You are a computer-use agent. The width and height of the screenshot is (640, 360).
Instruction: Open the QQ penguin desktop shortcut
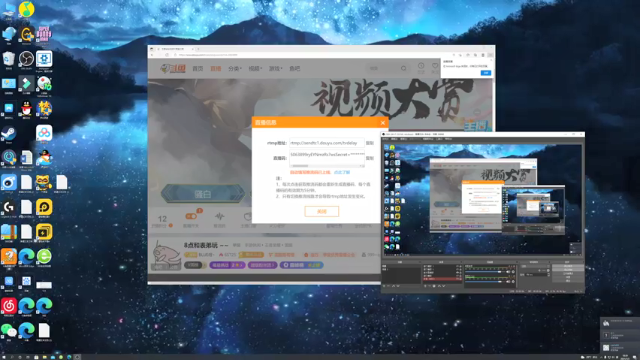27,109
